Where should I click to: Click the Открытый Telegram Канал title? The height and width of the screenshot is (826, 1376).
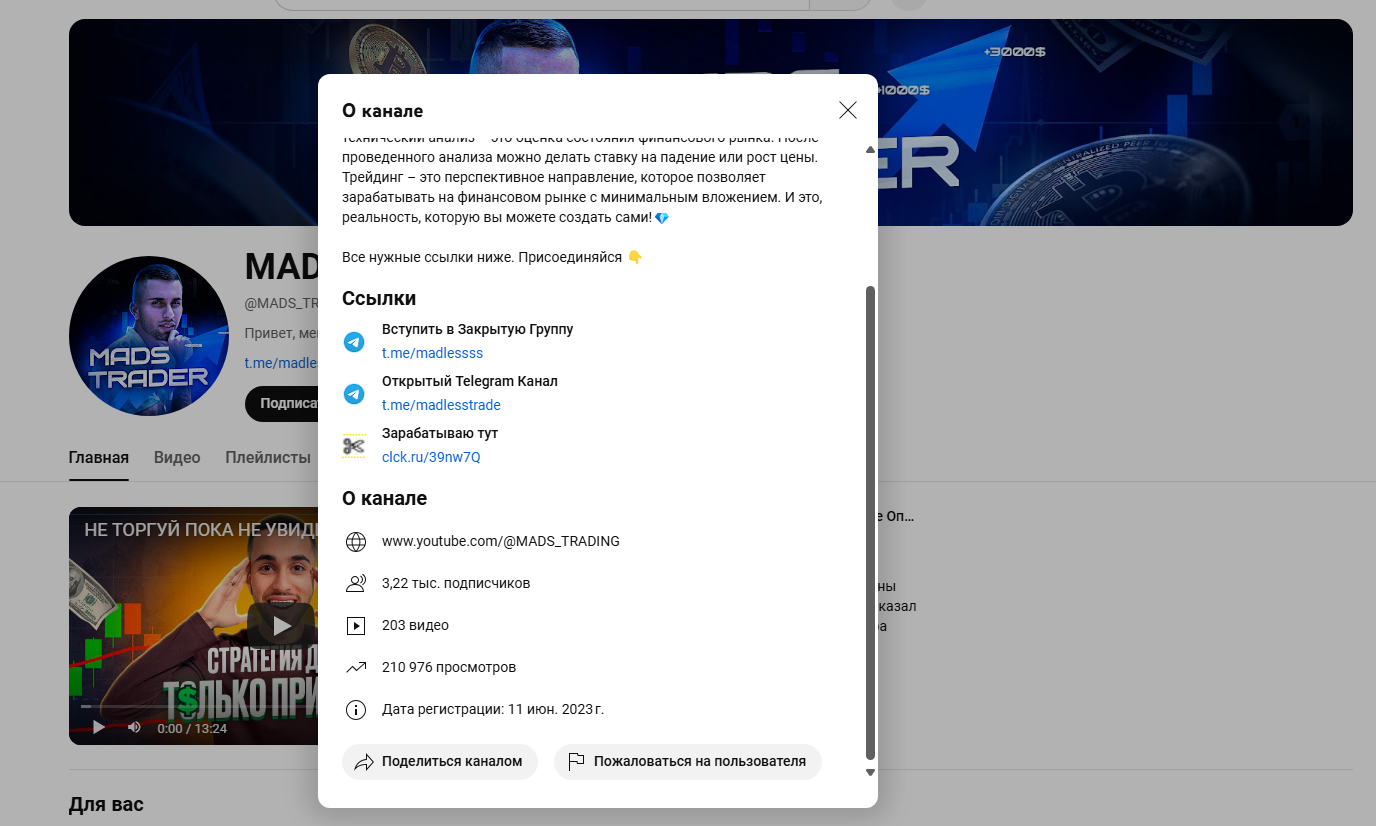470,381
